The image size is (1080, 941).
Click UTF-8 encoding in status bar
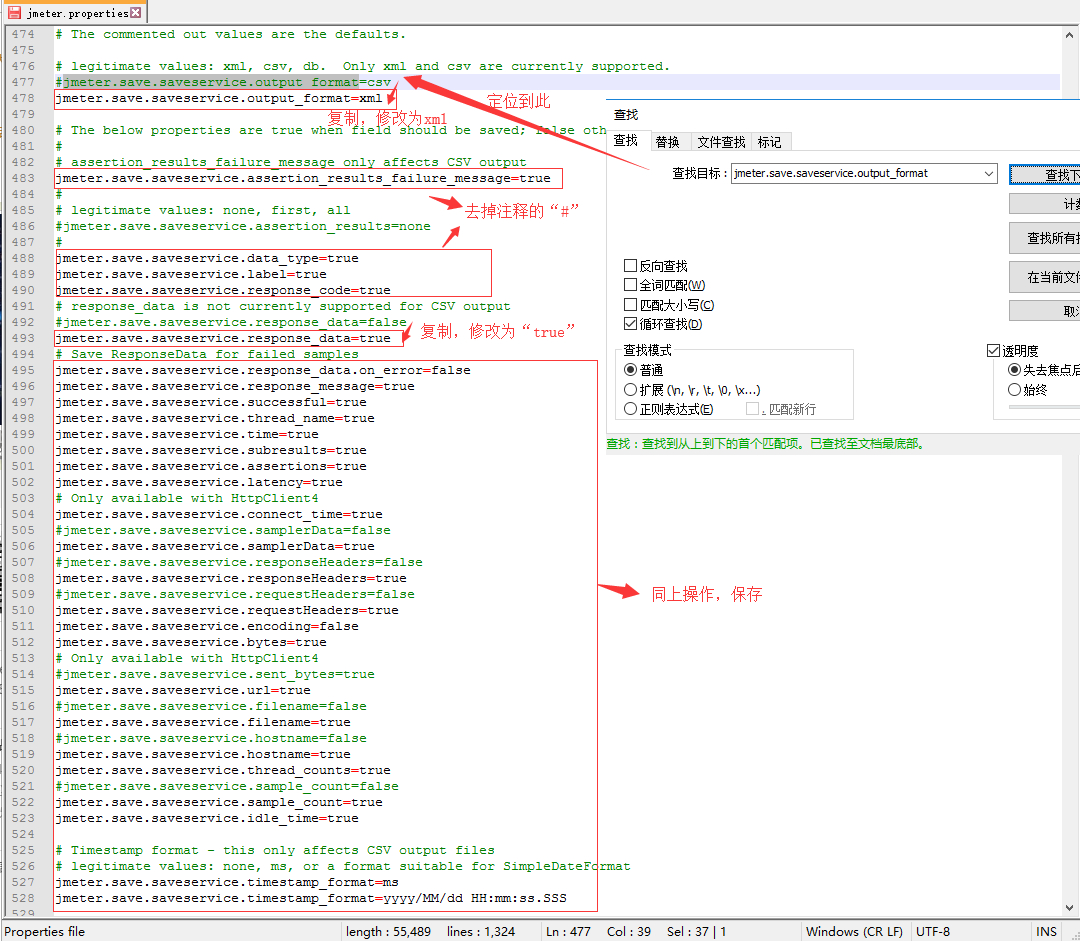pyautogui.click(x=933, y=931)
